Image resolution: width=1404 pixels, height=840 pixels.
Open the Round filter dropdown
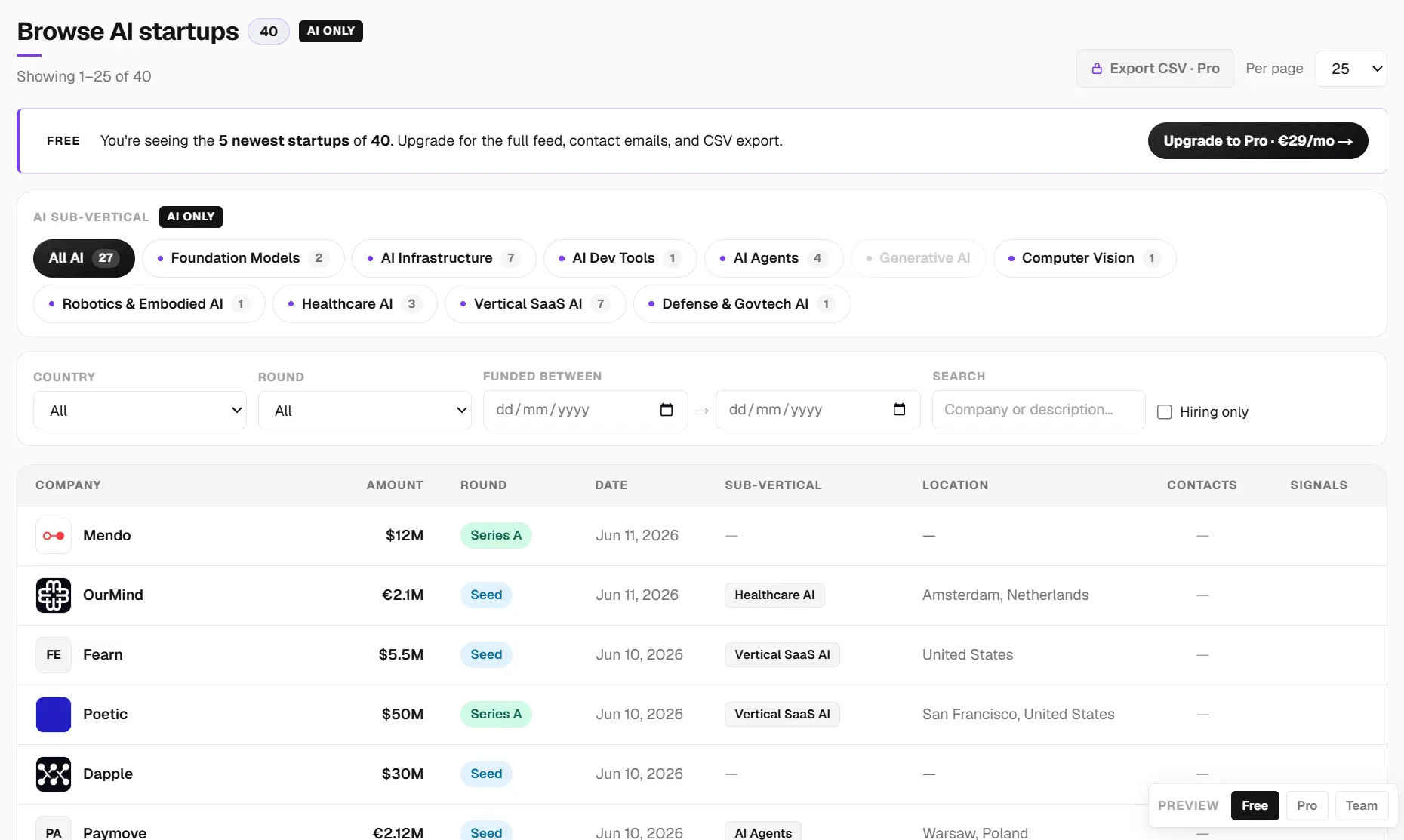[365, 411]
